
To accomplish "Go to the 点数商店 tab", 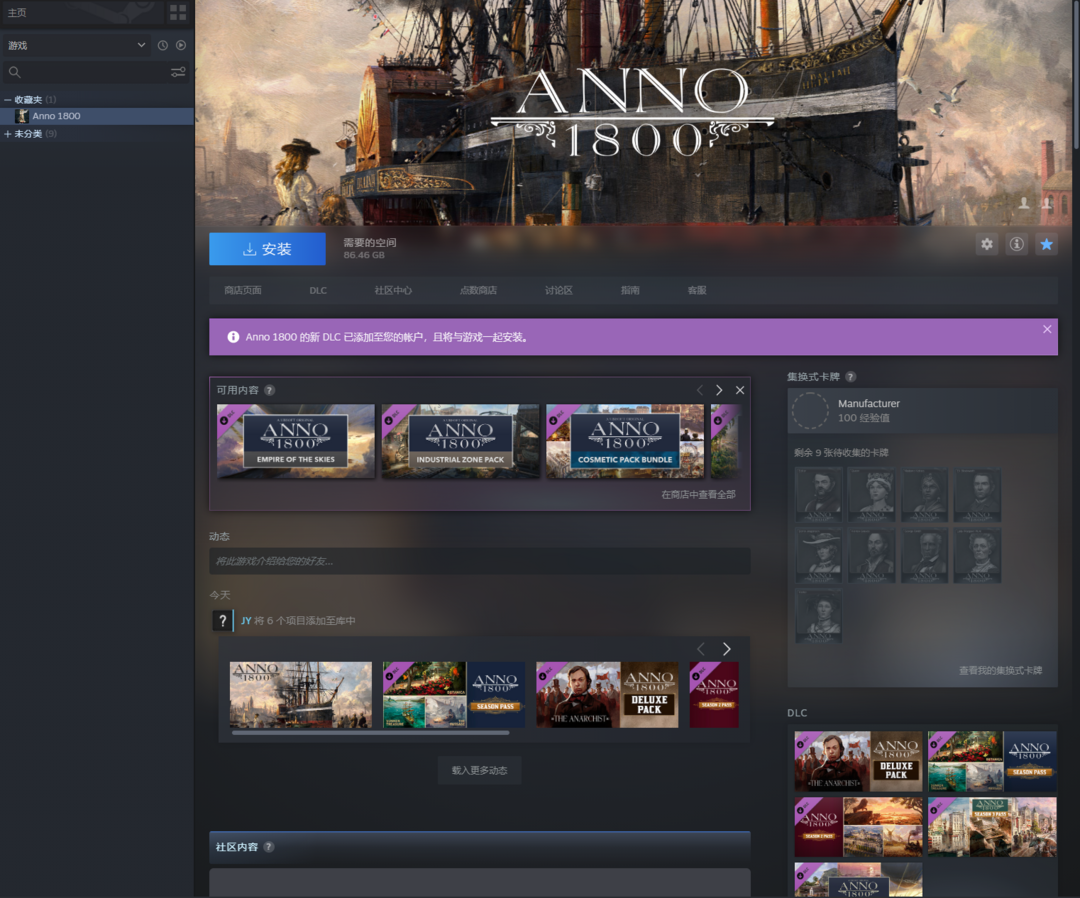I will tap(478, 290).
